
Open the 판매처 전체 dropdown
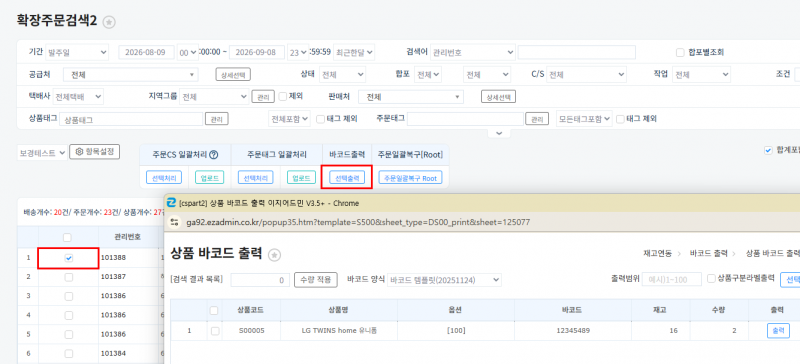pos(411,96)
